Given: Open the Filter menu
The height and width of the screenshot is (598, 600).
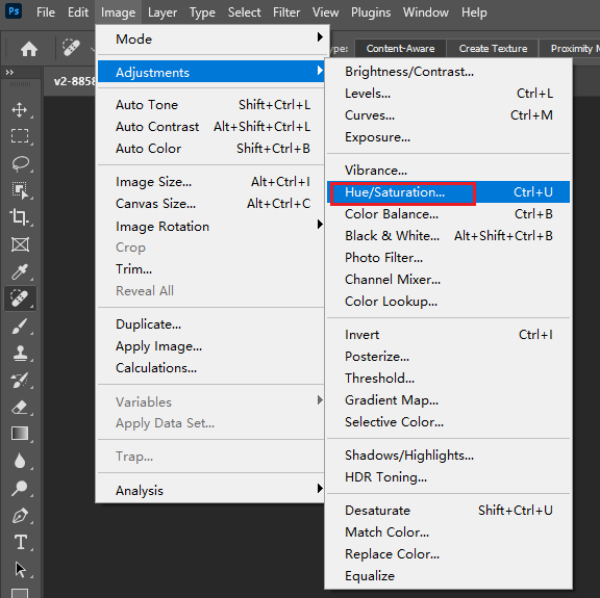Looking at the screenshot, I should click(286, 13).
